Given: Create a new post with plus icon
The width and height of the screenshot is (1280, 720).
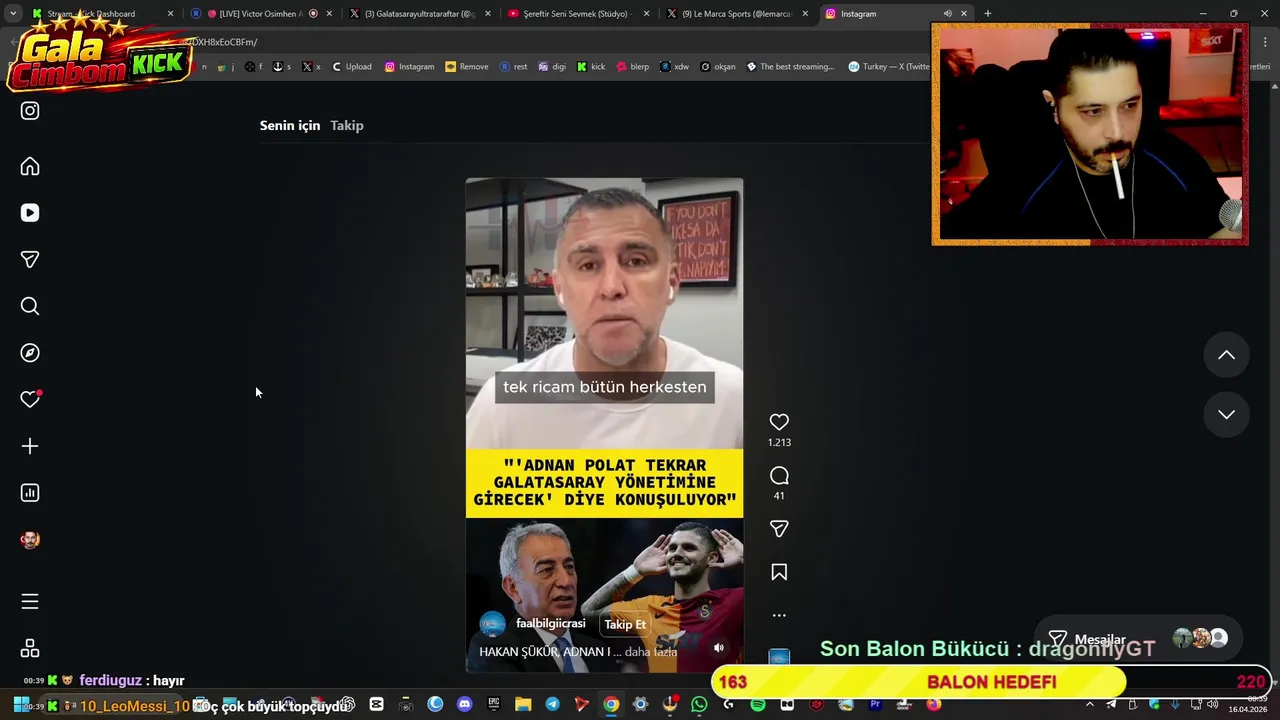Looking at the screenshot, I should (x=30, y=446).
